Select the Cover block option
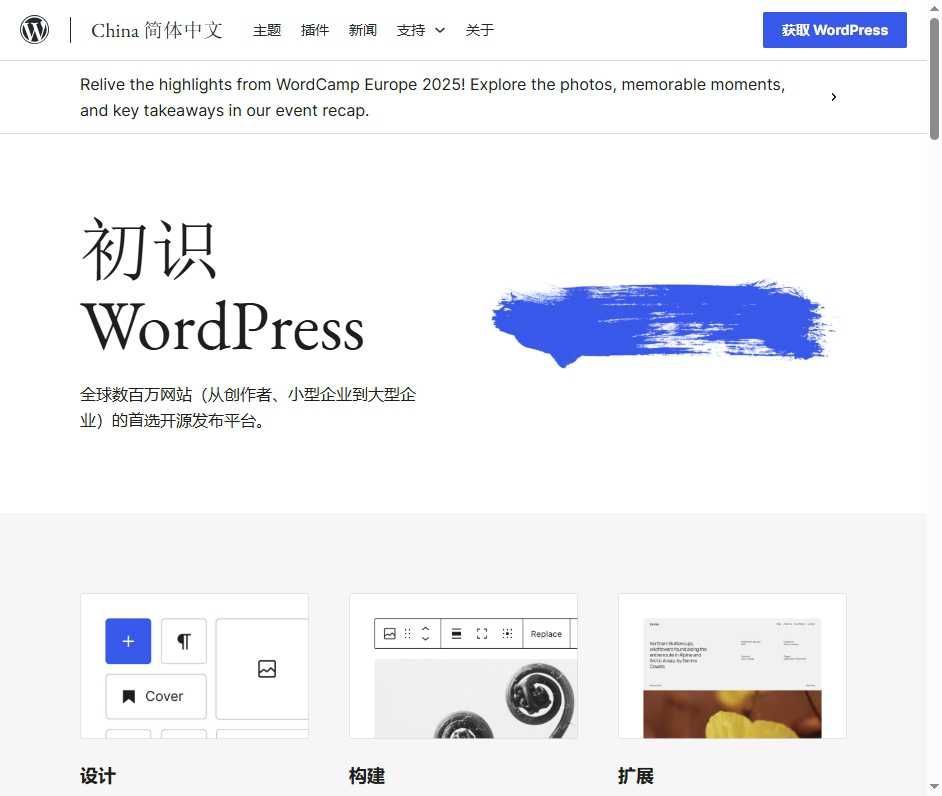Screen dimensions: 942x796 [x=156, y=696]
